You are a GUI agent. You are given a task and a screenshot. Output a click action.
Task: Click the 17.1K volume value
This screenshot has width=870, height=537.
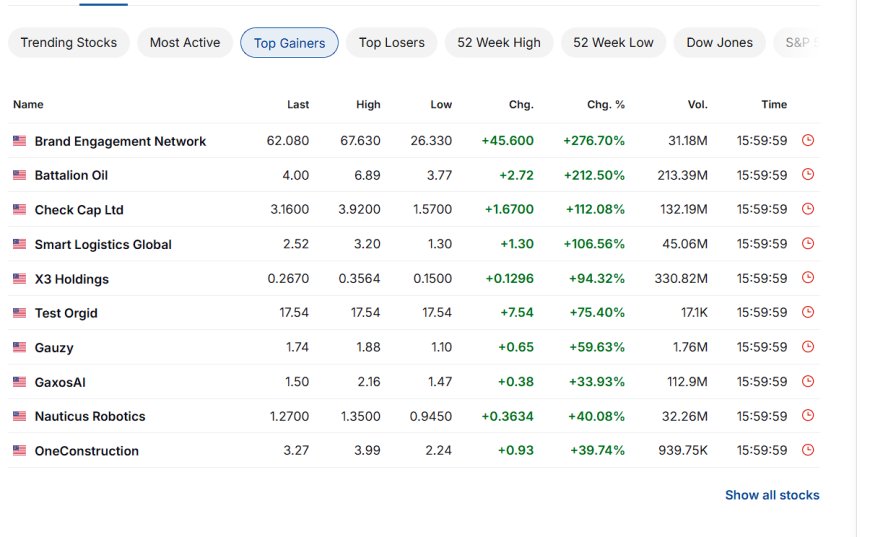(694, 313)
